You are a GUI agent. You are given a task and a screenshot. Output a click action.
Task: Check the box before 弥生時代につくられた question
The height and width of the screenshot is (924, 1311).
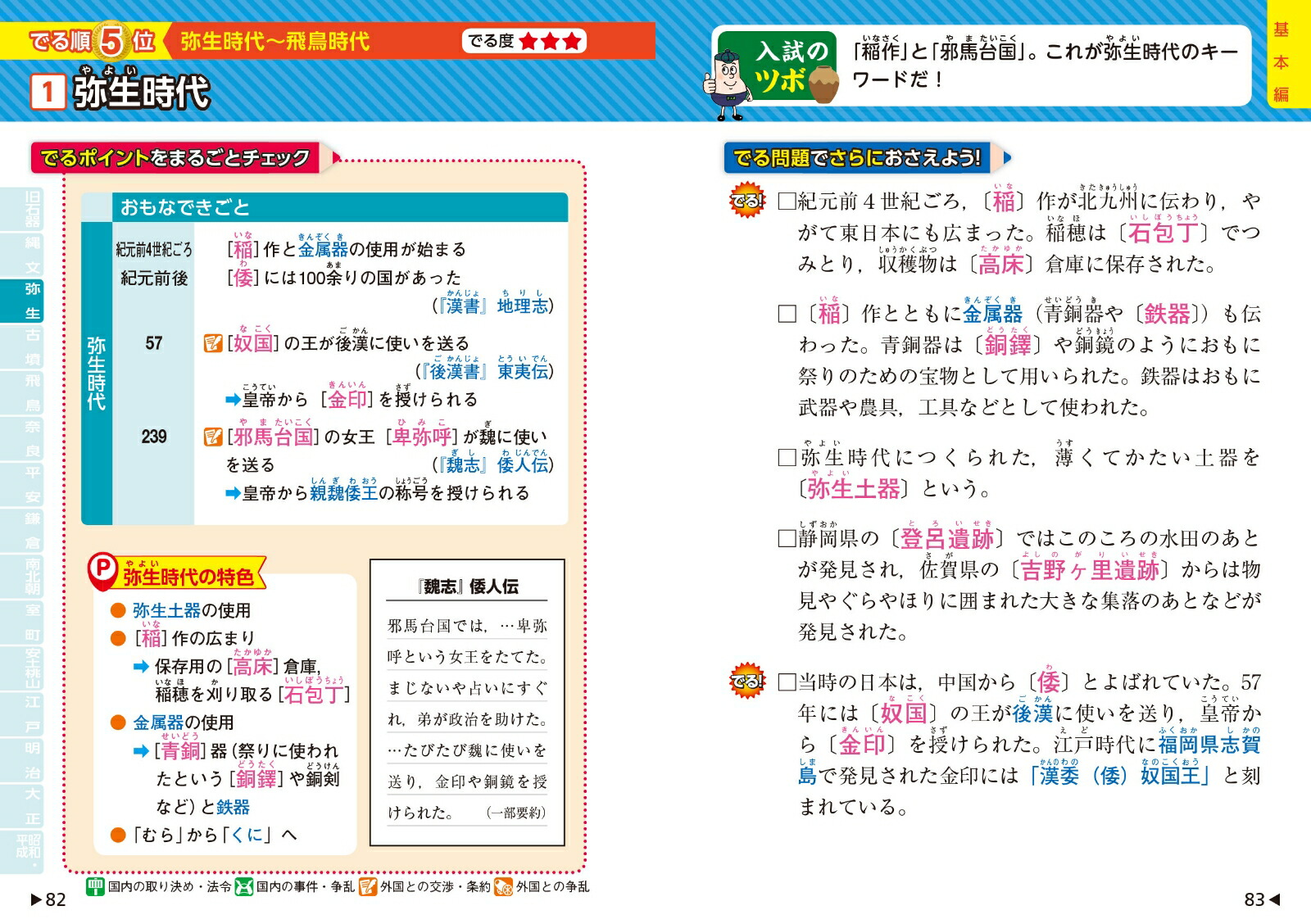(787, 458)
